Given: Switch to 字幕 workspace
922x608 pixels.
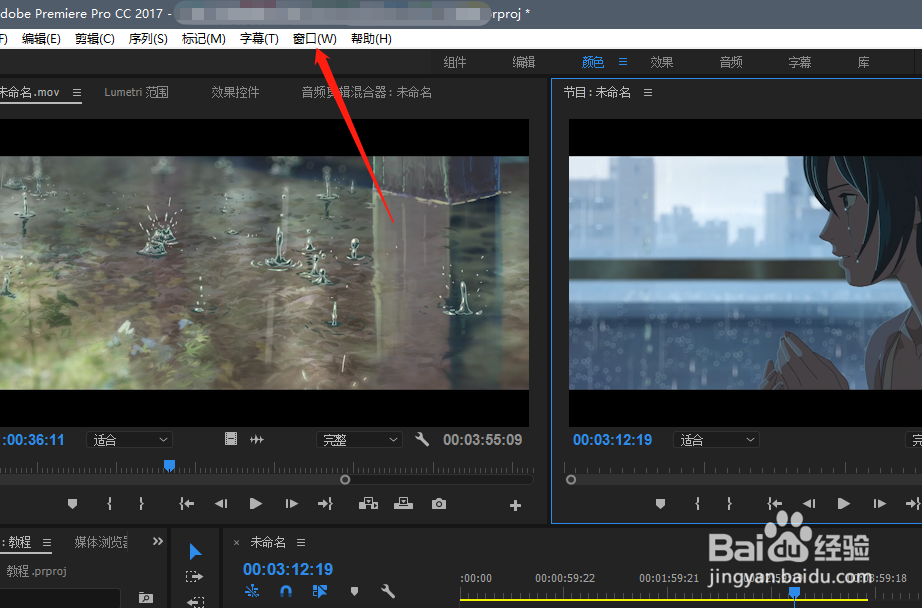Looking at the screenshot, I should coord(800,62).
